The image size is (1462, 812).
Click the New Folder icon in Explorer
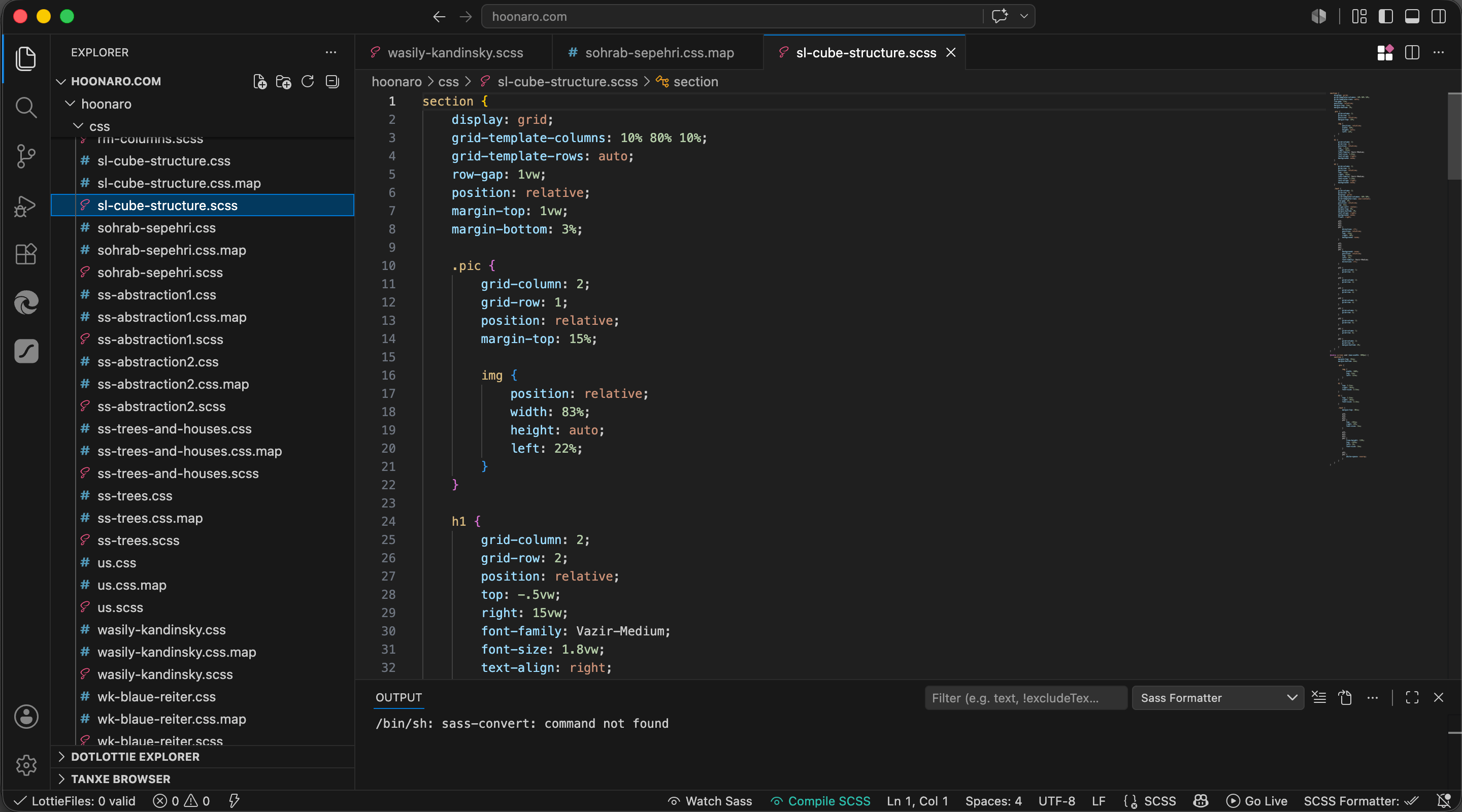(x=284, y=82)
